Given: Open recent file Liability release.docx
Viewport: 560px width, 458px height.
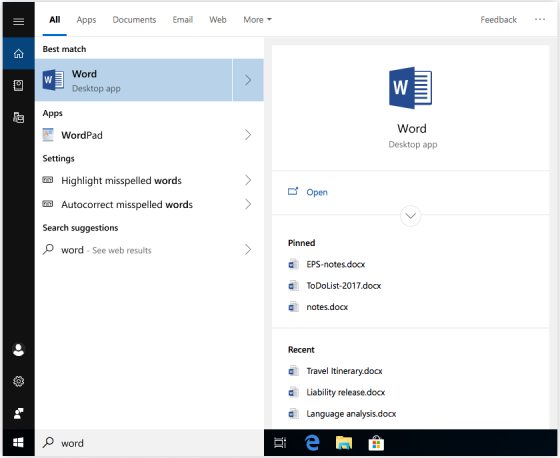Looking at the screenshot, I should 346,392.
